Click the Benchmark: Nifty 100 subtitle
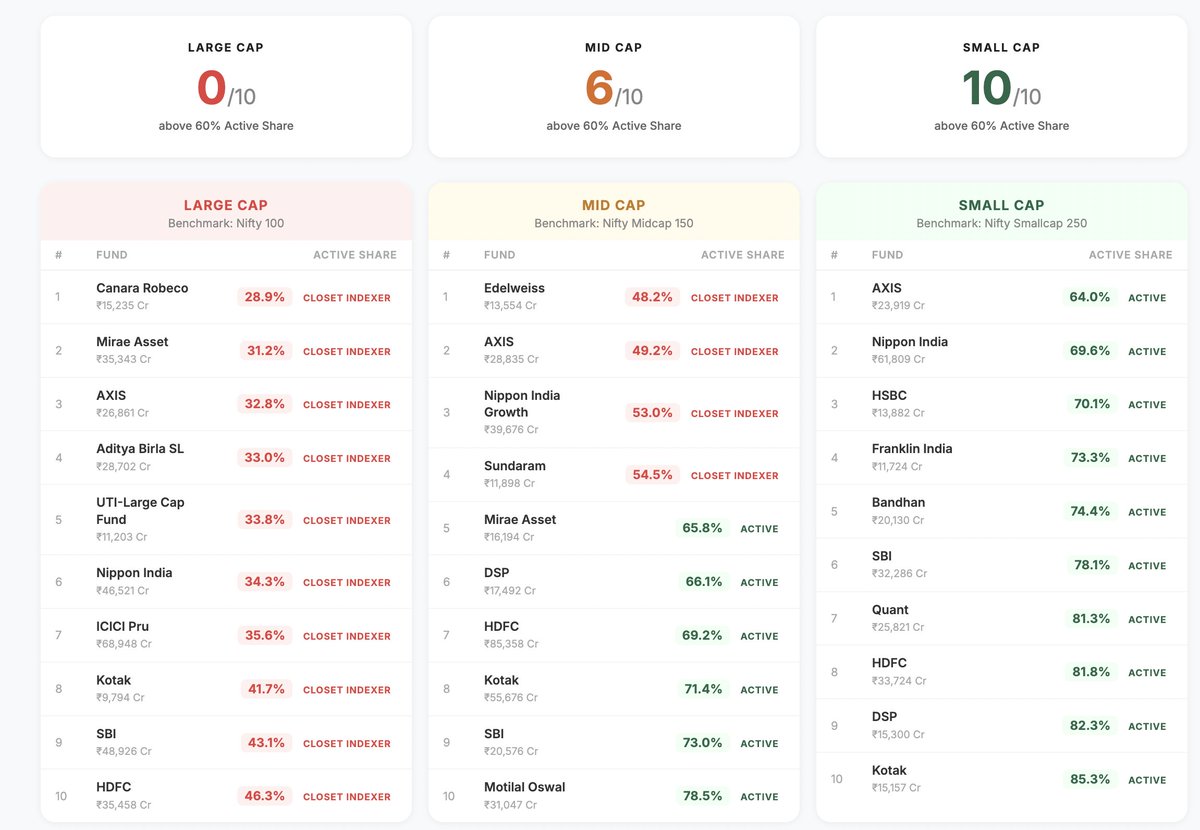 pos(226,224)
